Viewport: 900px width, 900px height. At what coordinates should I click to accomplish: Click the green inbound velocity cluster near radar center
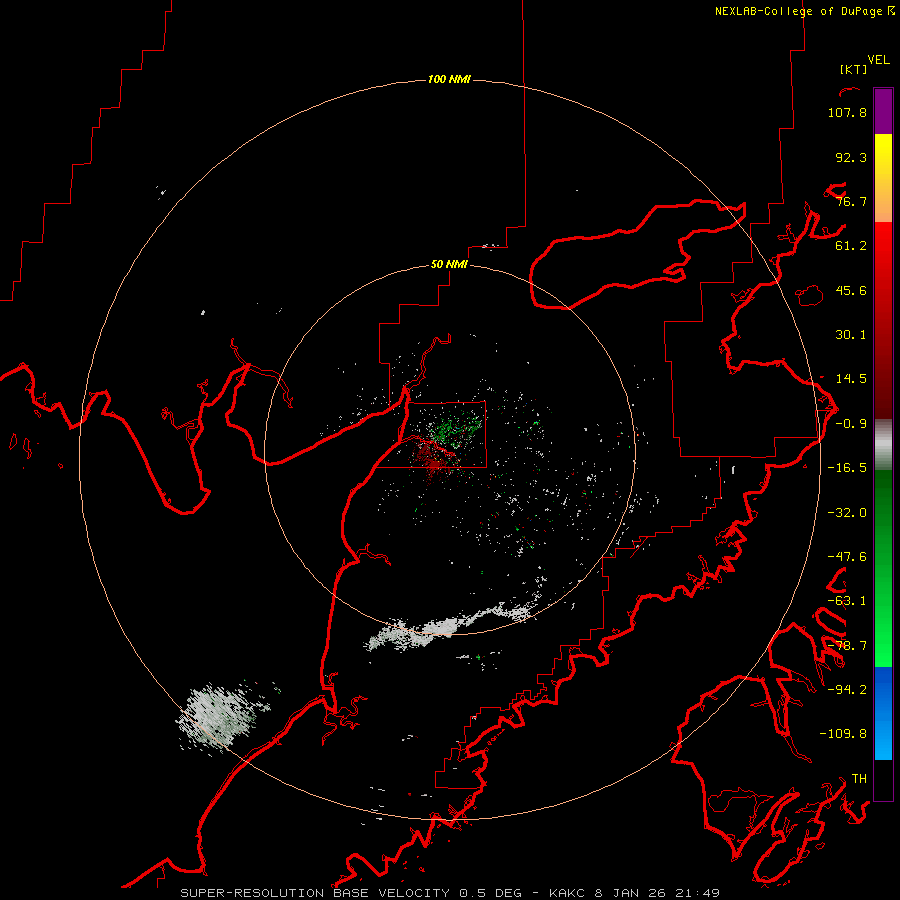click(456, 428)
